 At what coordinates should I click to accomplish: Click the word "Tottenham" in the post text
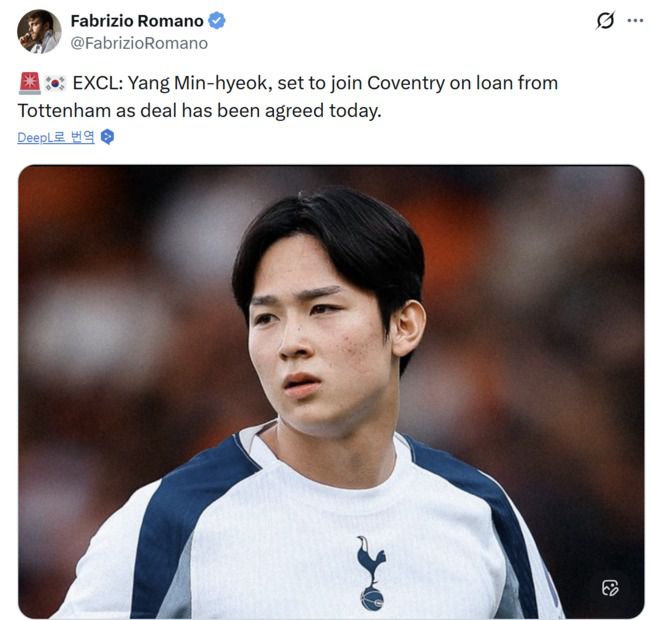pyautogui.click(x=64, y=111)
